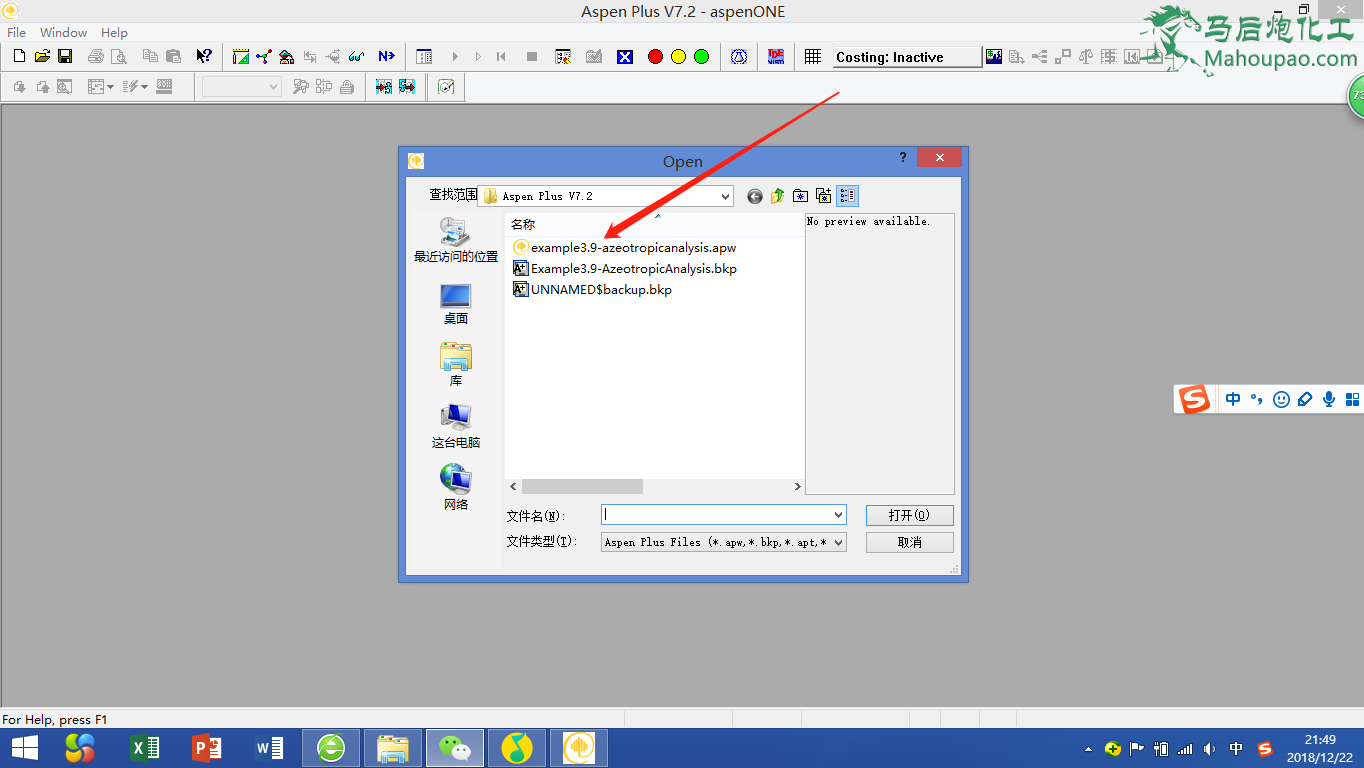Click the 取消 cancel button
This screenshot has width=1364, height=768.
pos(910,542)
